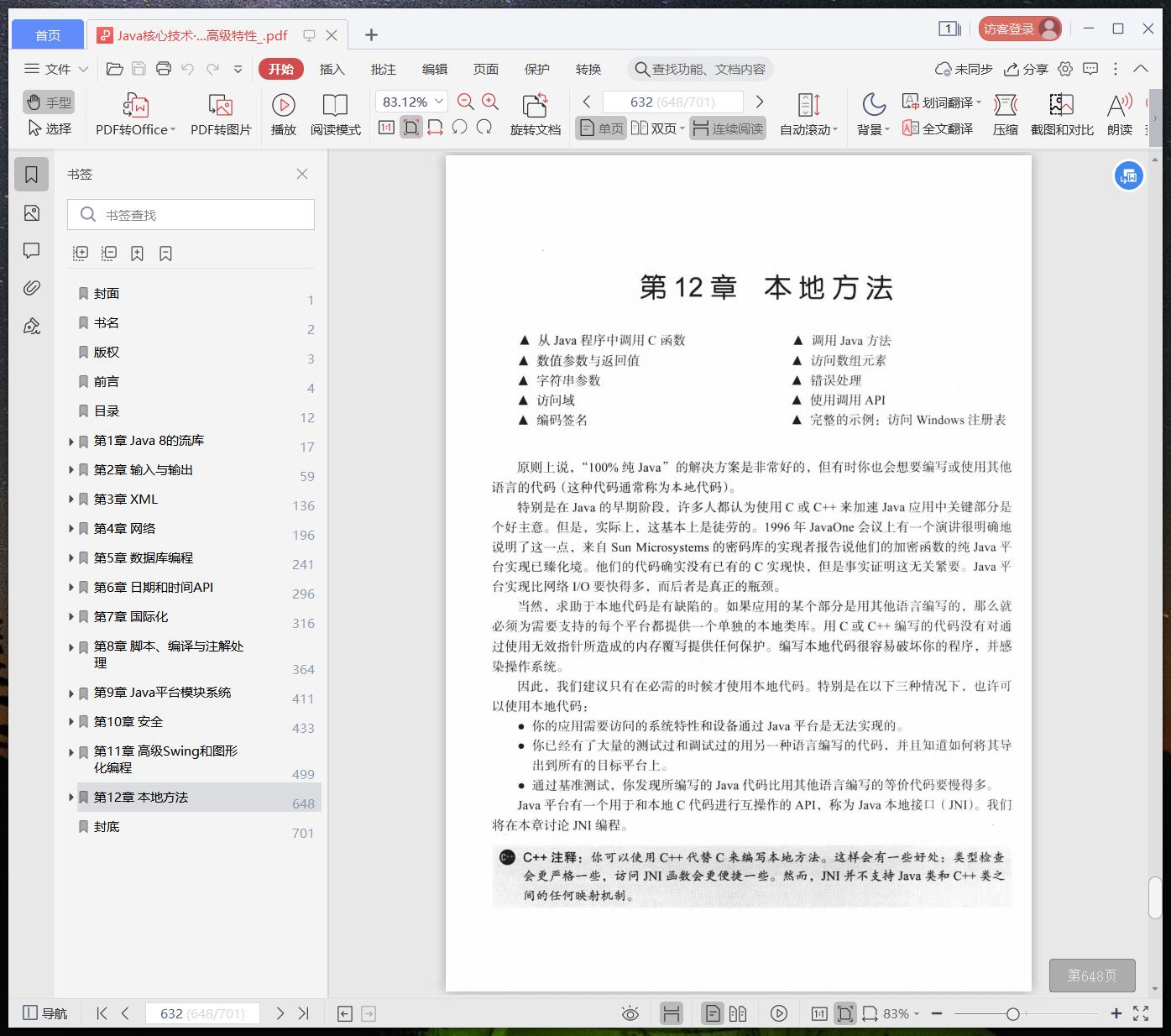Open the thumbnail panel sidebar icon
This screenshot has width=1171, height=1036.
pyautogui.click(x=32, y=213)
